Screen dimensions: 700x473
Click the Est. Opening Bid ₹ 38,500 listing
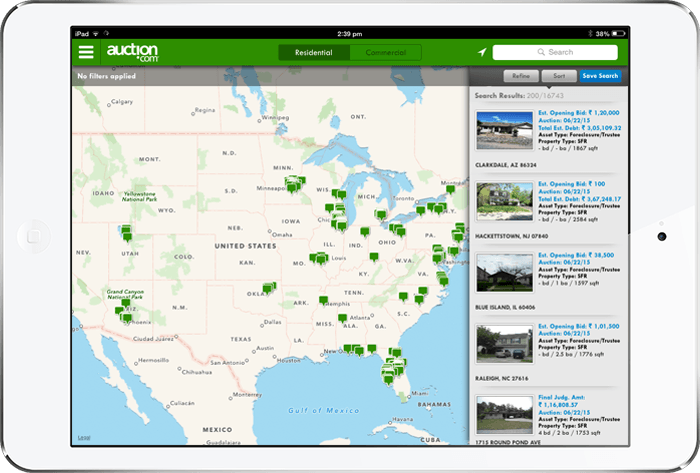(579, 255)
